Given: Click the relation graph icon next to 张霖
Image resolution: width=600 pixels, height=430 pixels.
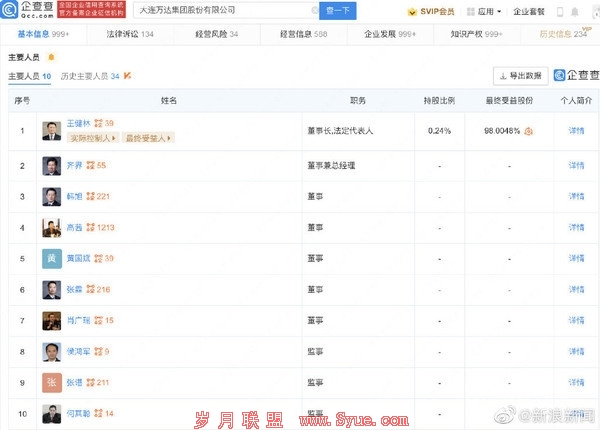Looking at the screenshot, I should coord(90,289).
